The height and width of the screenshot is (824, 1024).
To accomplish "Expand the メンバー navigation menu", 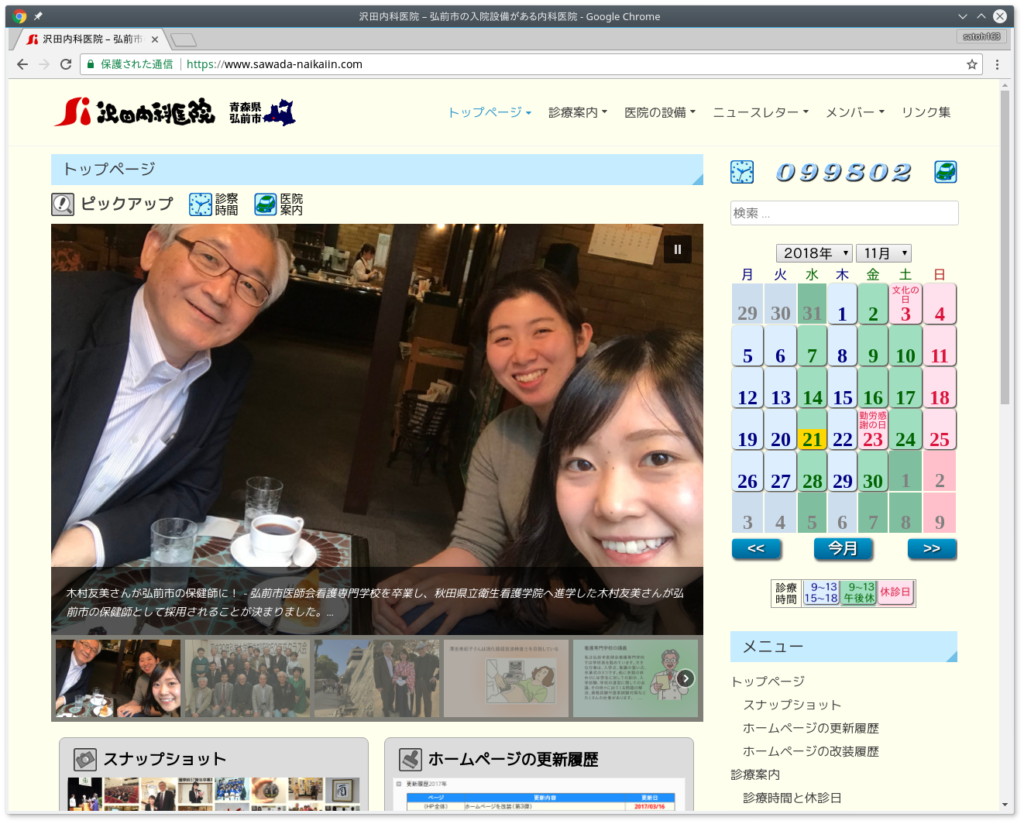I will (855, 112).
